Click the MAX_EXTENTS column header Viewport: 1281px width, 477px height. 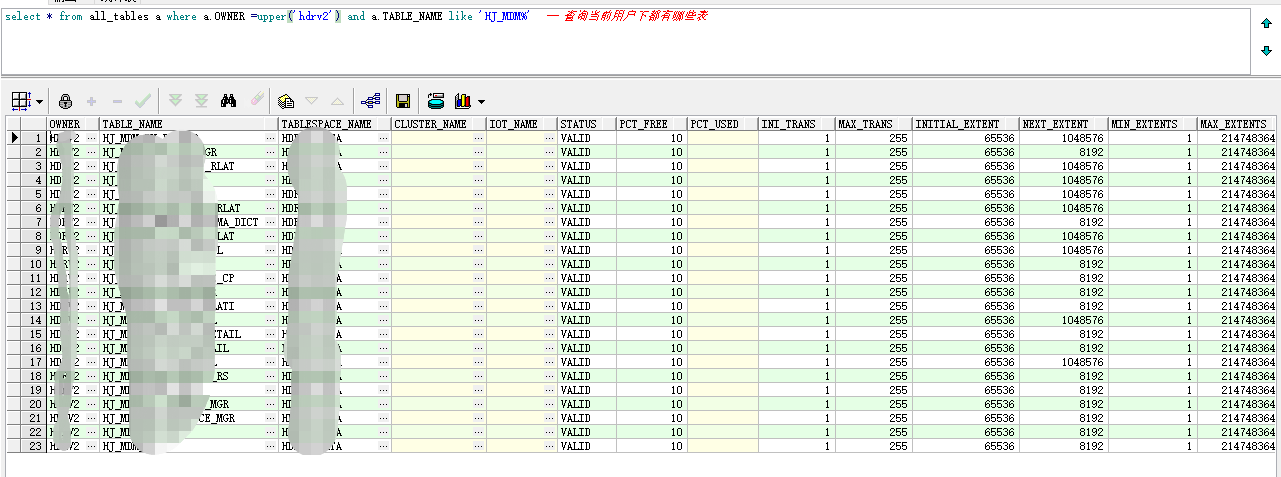pyautogui.click(x=1238, y=124)
